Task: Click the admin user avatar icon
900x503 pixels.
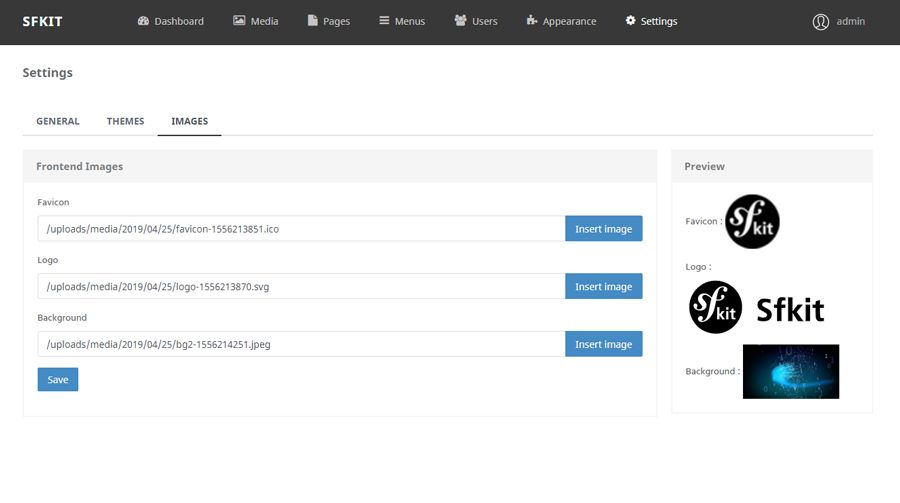Action: (x=821, y=22)
